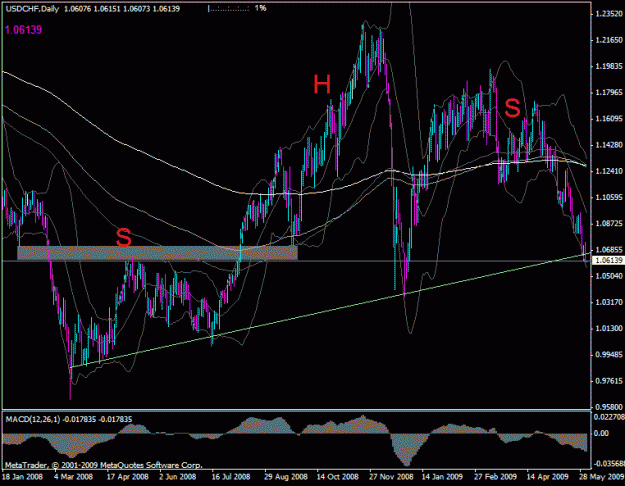Click the 0.022708 MACD scale value
This screenshot has width=625, height=486.
(x=609, y=417)
